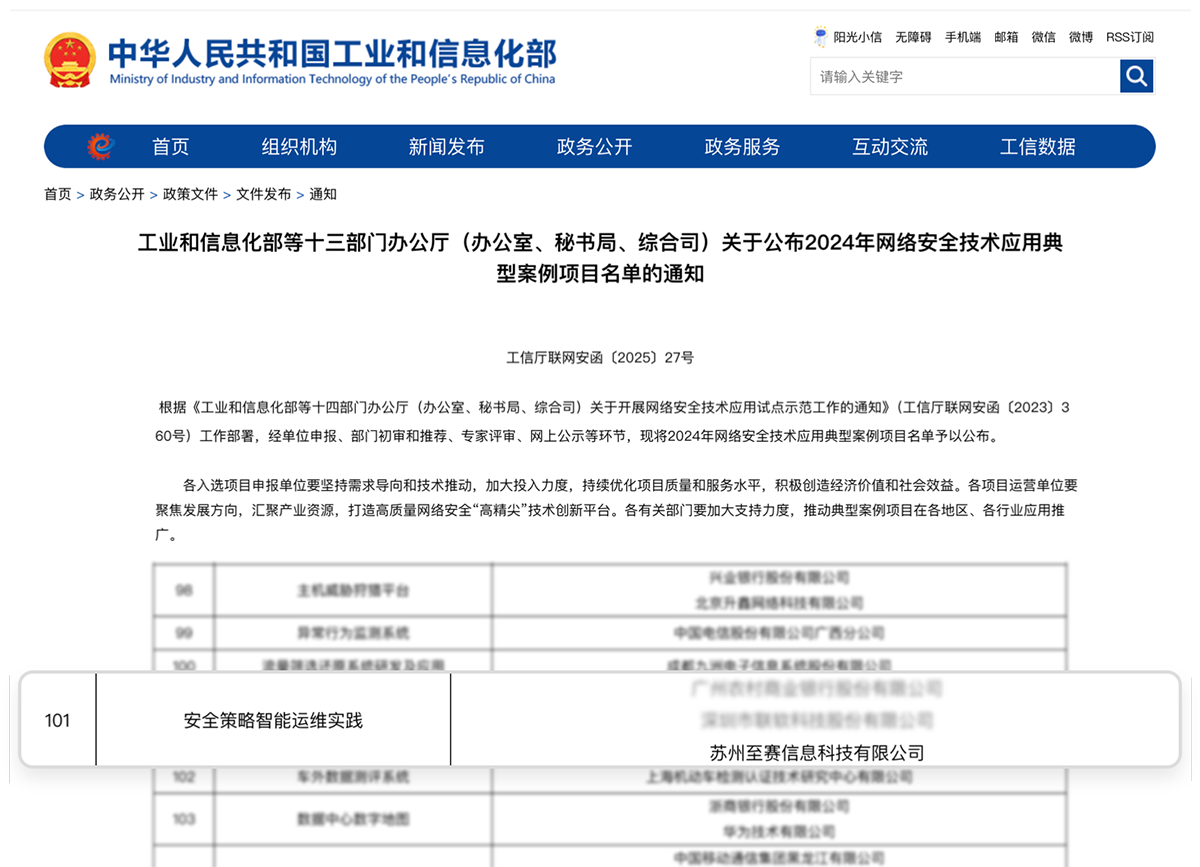Open the 工信数据 navigation item

[x=1037, y=147]
